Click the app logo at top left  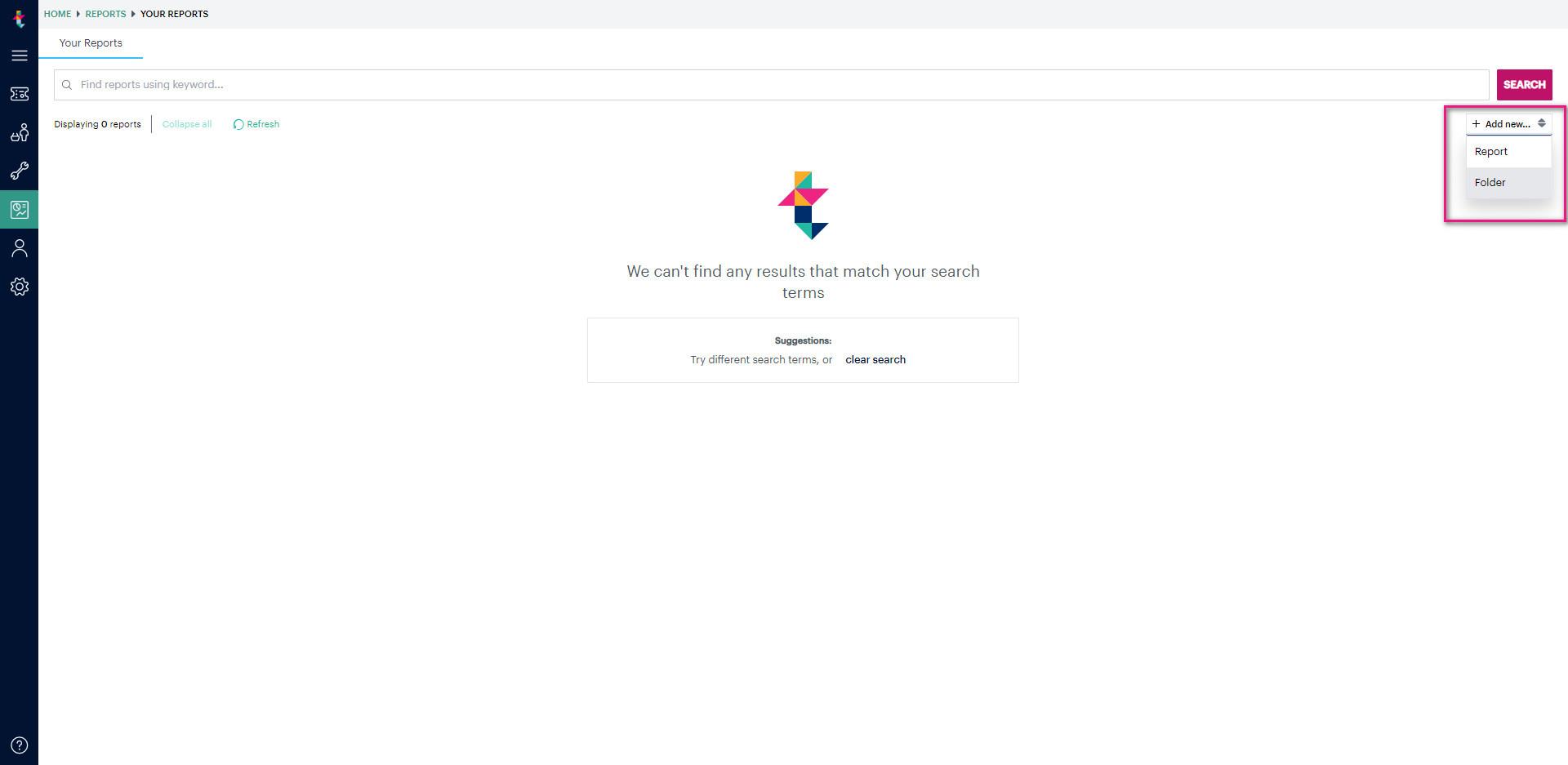pyautogui.click(x=20, y=18)
